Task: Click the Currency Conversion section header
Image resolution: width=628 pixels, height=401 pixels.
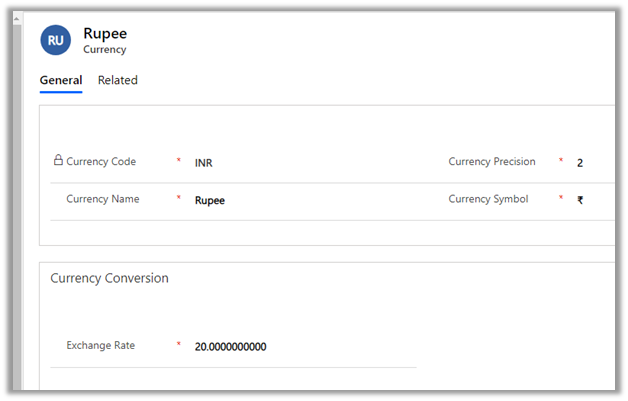Action: point(109,278)
